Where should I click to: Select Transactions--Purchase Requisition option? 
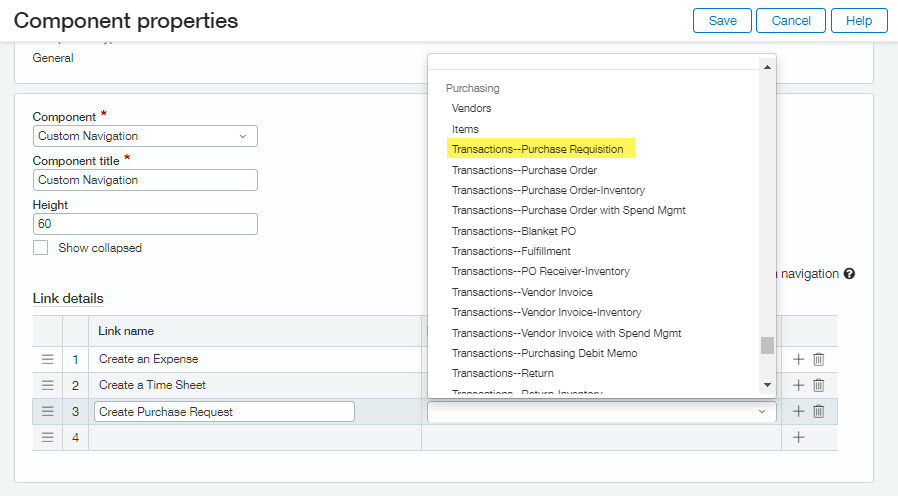click(537, 149)
